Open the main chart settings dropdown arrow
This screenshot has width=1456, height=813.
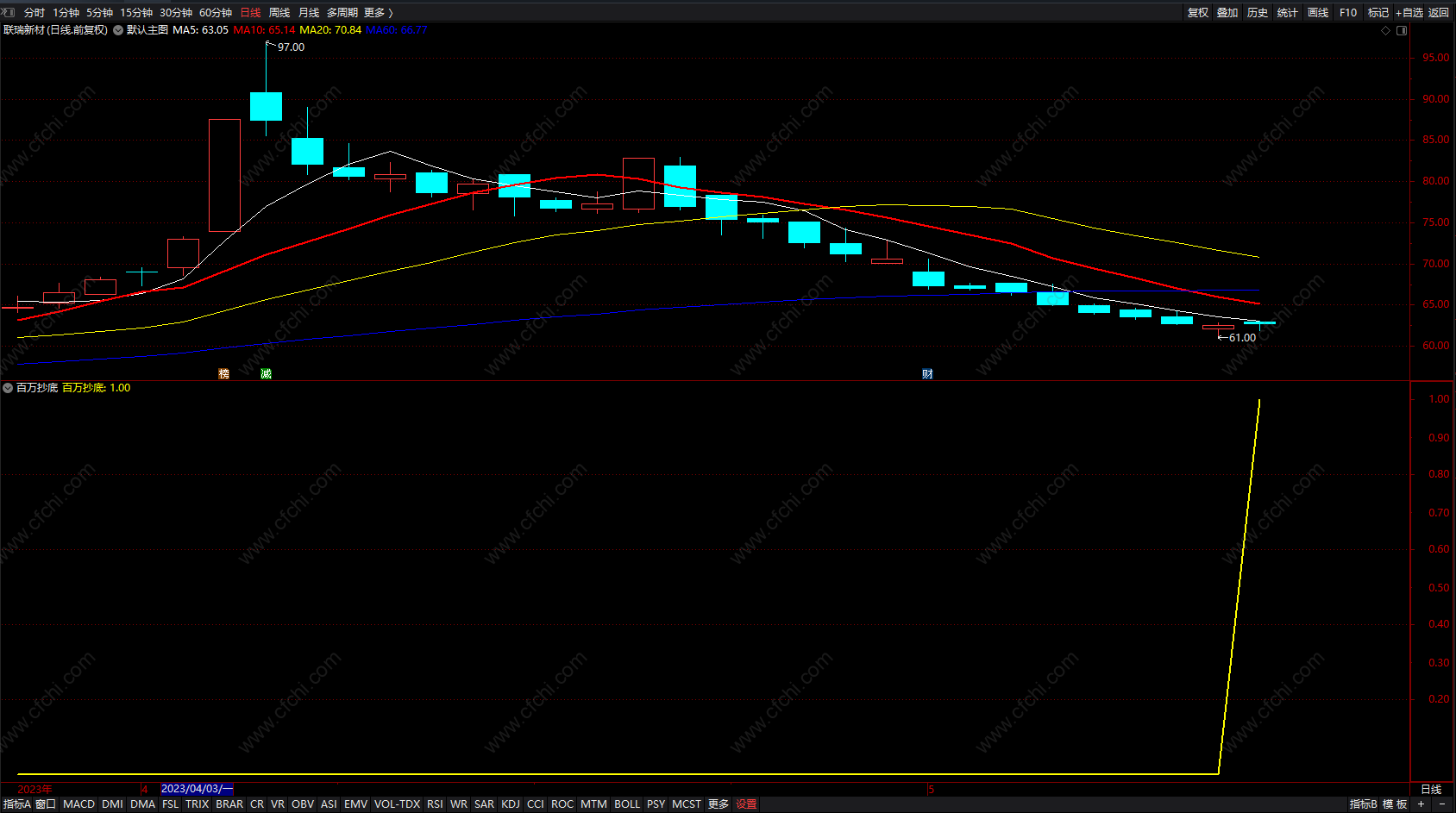click(x=118, y=30)
